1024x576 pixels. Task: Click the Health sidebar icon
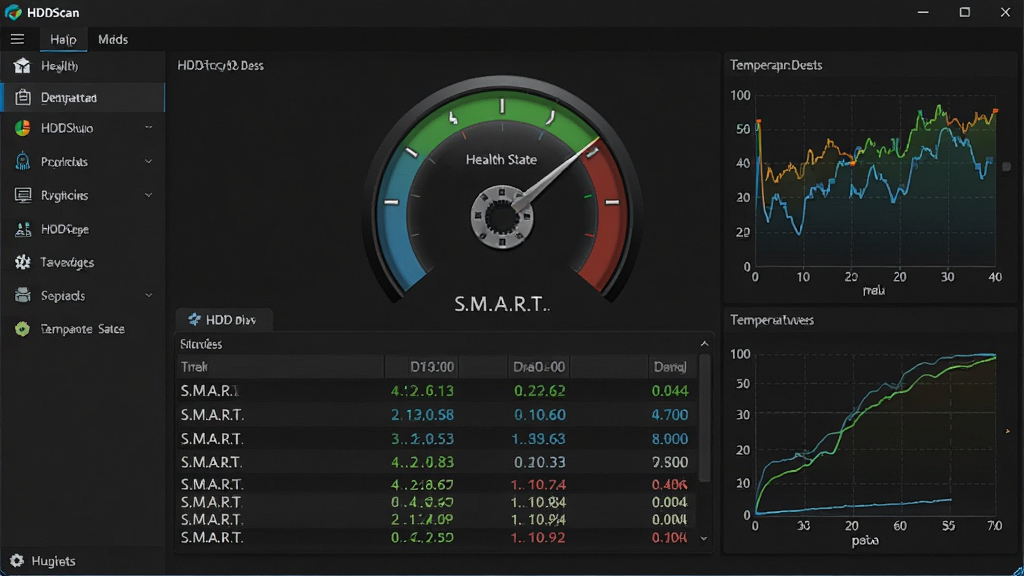22,66
